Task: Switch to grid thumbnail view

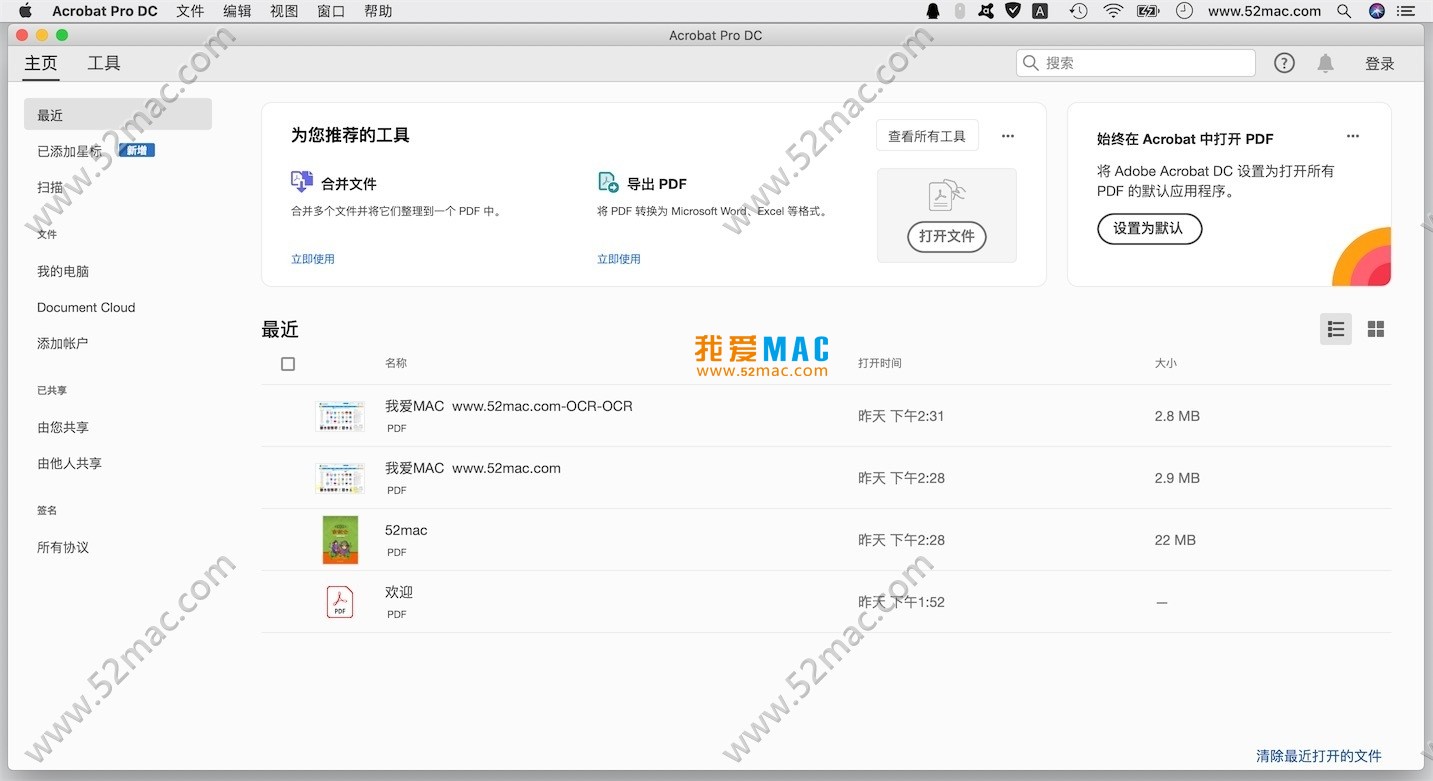Action: [x=1376, y=329]
